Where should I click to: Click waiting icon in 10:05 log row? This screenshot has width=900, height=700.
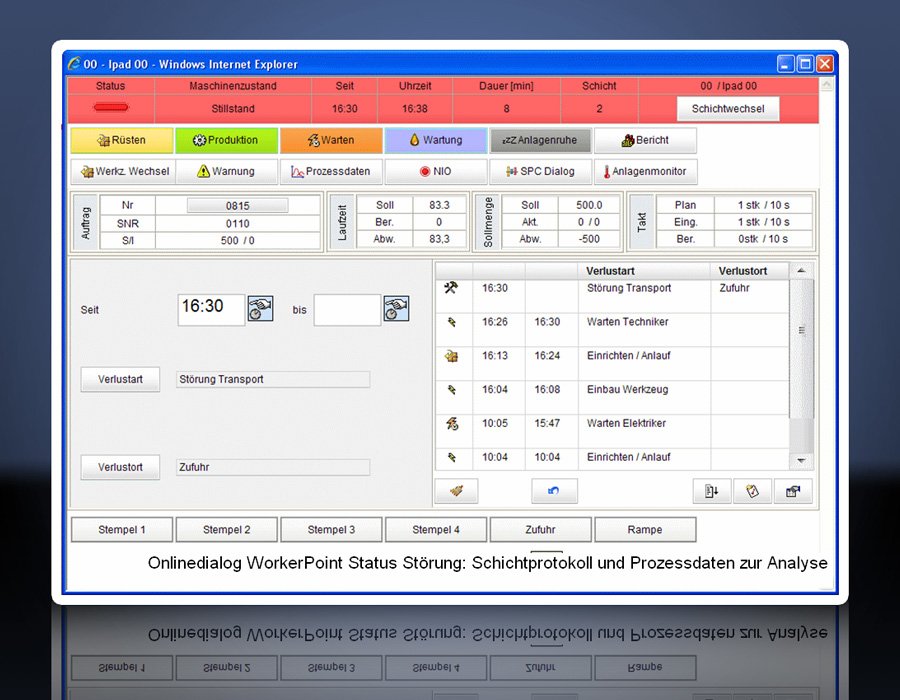[x=452, y=423]
